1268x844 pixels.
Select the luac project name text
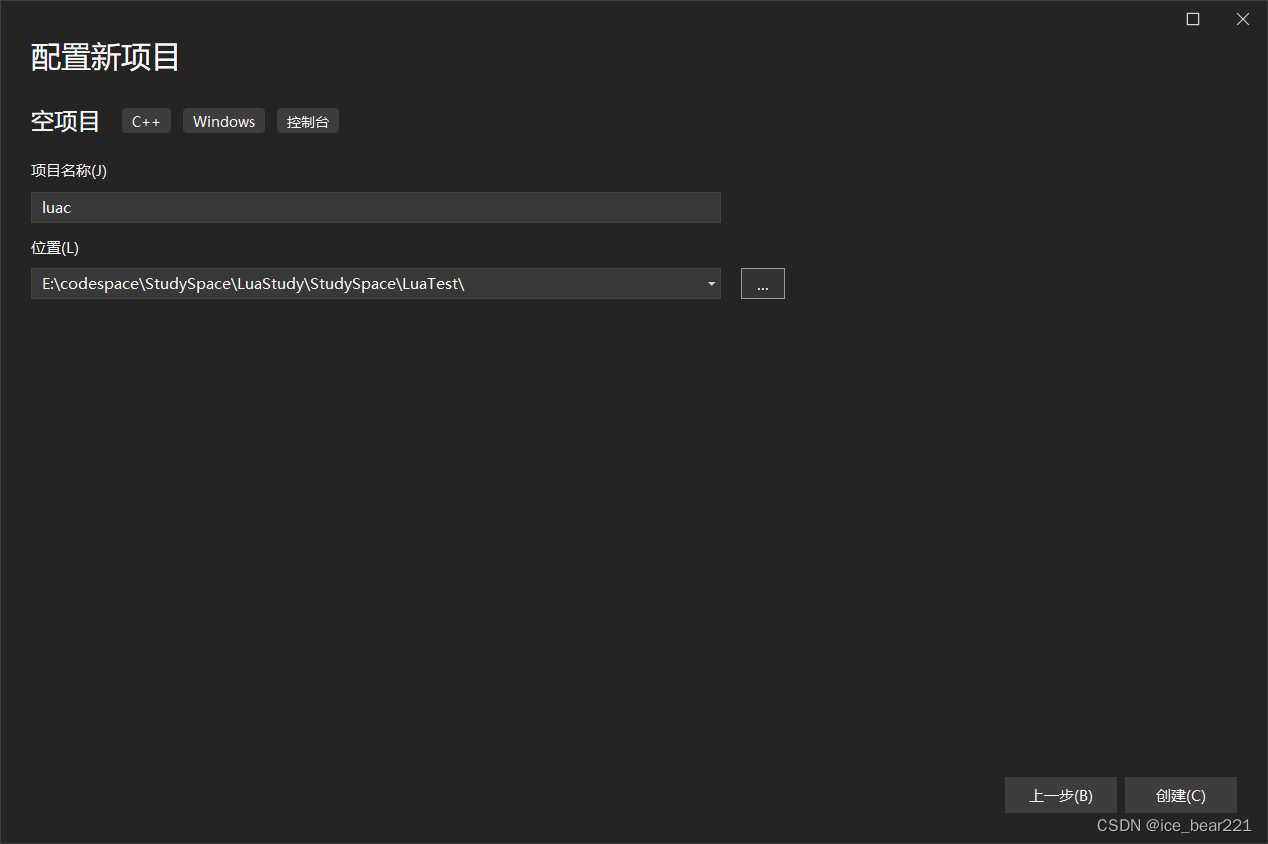pyautogui.click(x=56, y=207)
